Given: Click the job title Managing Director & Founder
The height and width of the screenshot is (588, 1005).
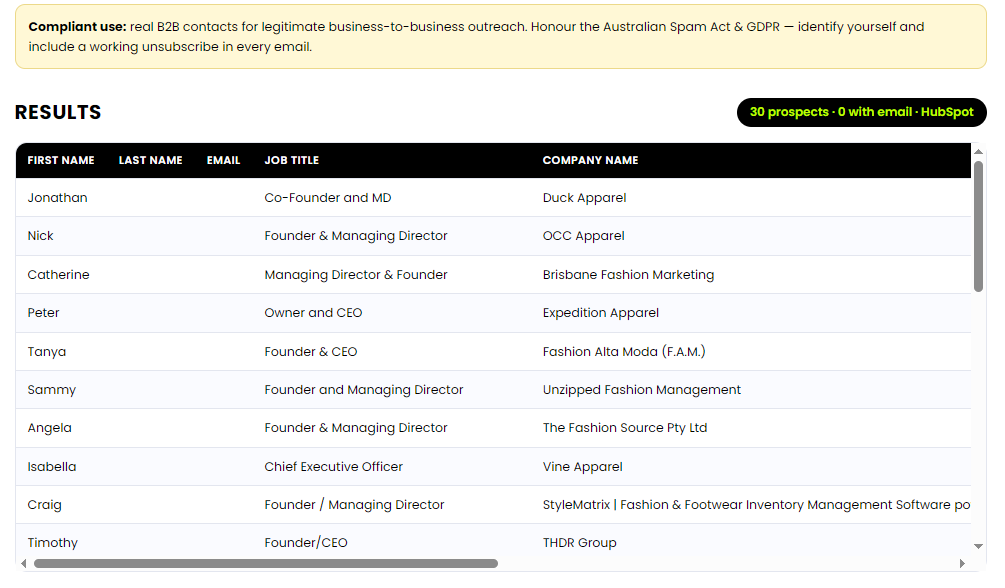Looking at the screenshot, I should point(356,274).
